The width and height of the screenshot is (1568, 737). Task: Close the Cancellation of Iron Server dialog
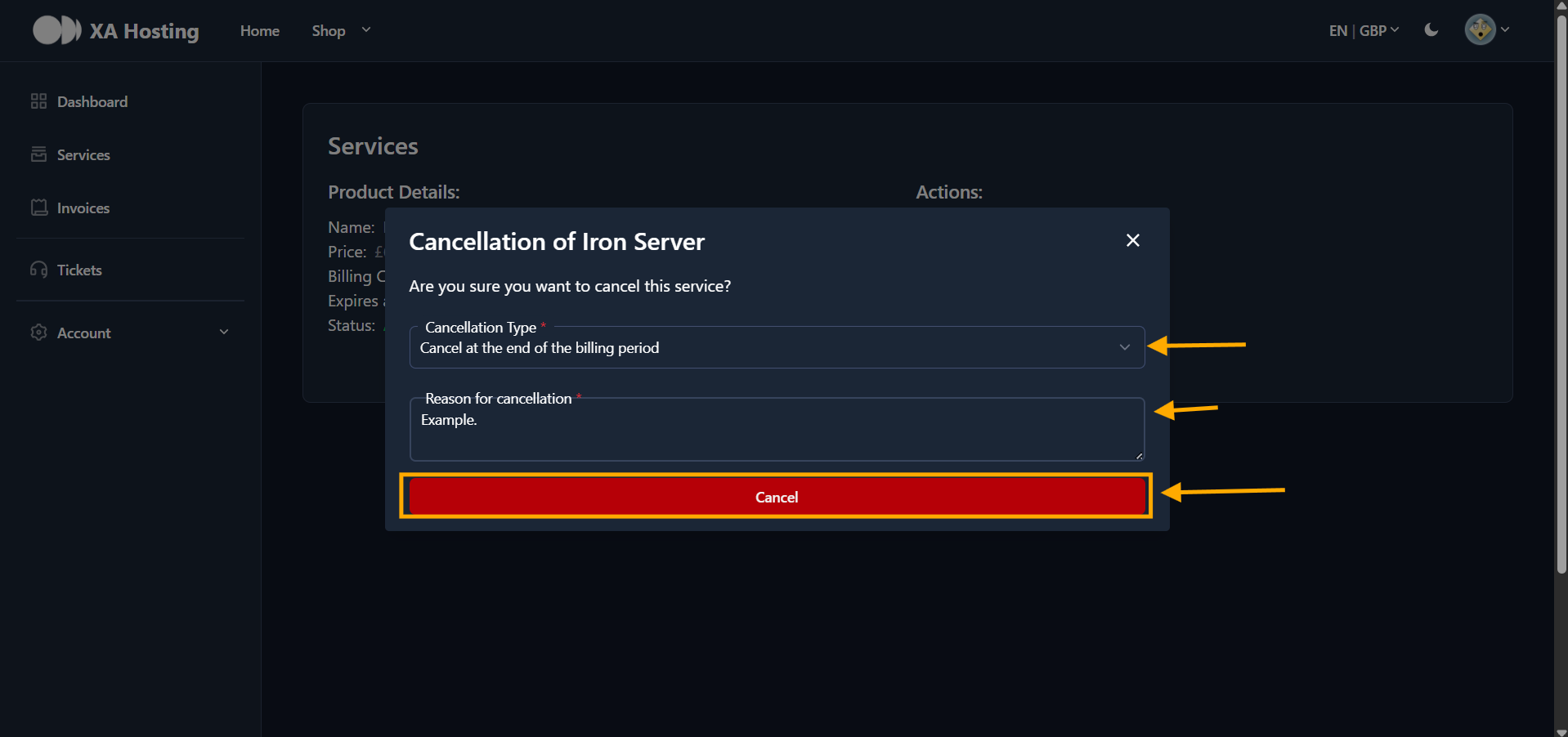click(1132, 240)
